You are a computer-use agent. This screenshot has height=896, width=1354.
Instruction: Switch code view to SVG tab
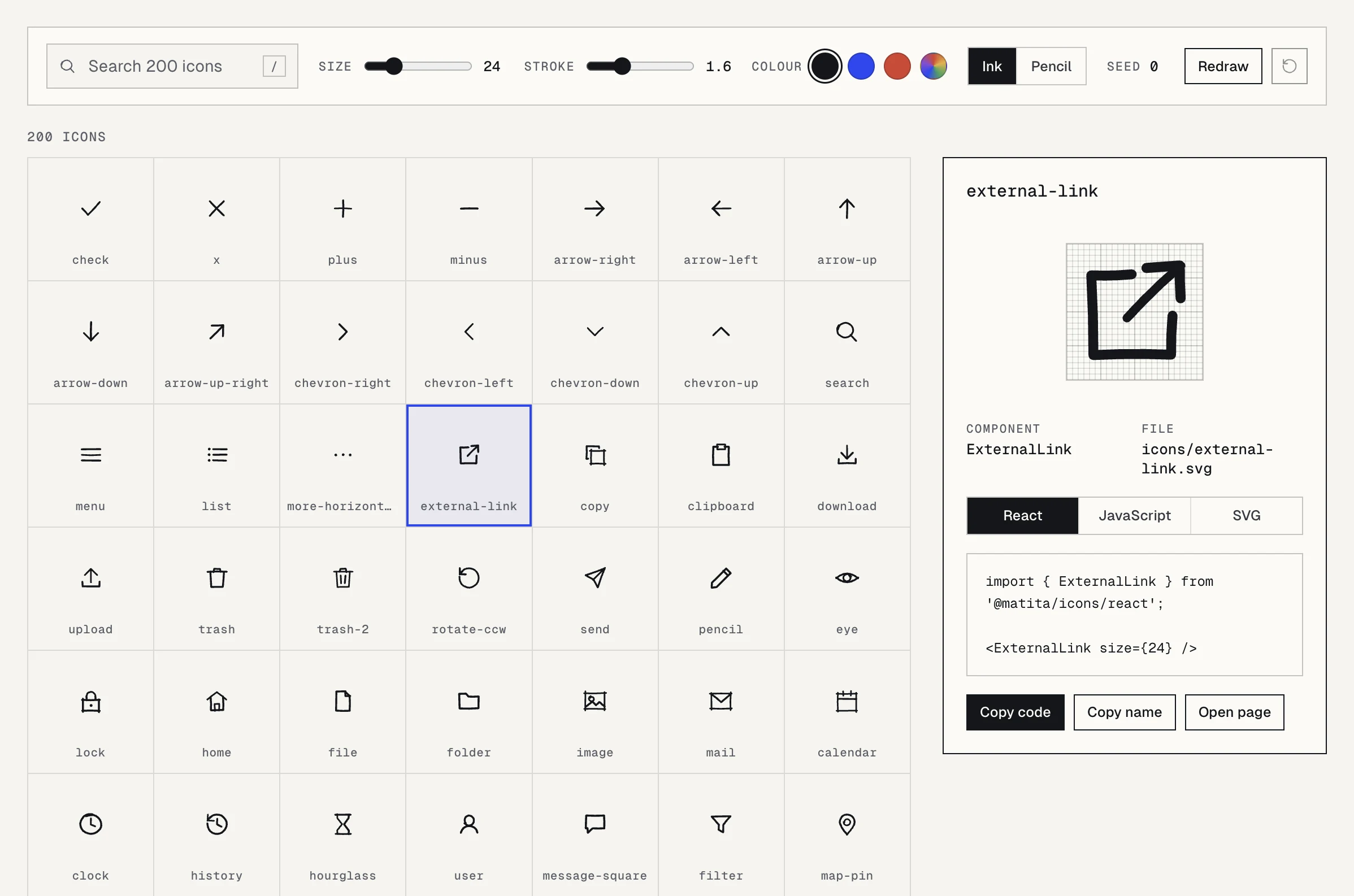[x=1246, y=515]
